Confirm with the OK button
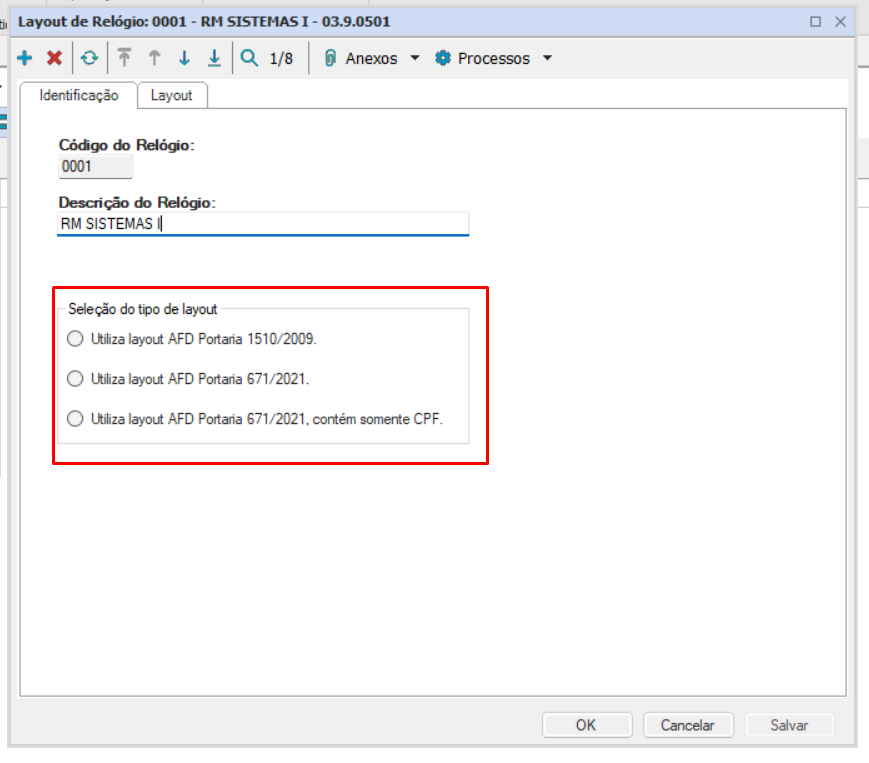This screenshot has height=763, width=869. (587, 725)
